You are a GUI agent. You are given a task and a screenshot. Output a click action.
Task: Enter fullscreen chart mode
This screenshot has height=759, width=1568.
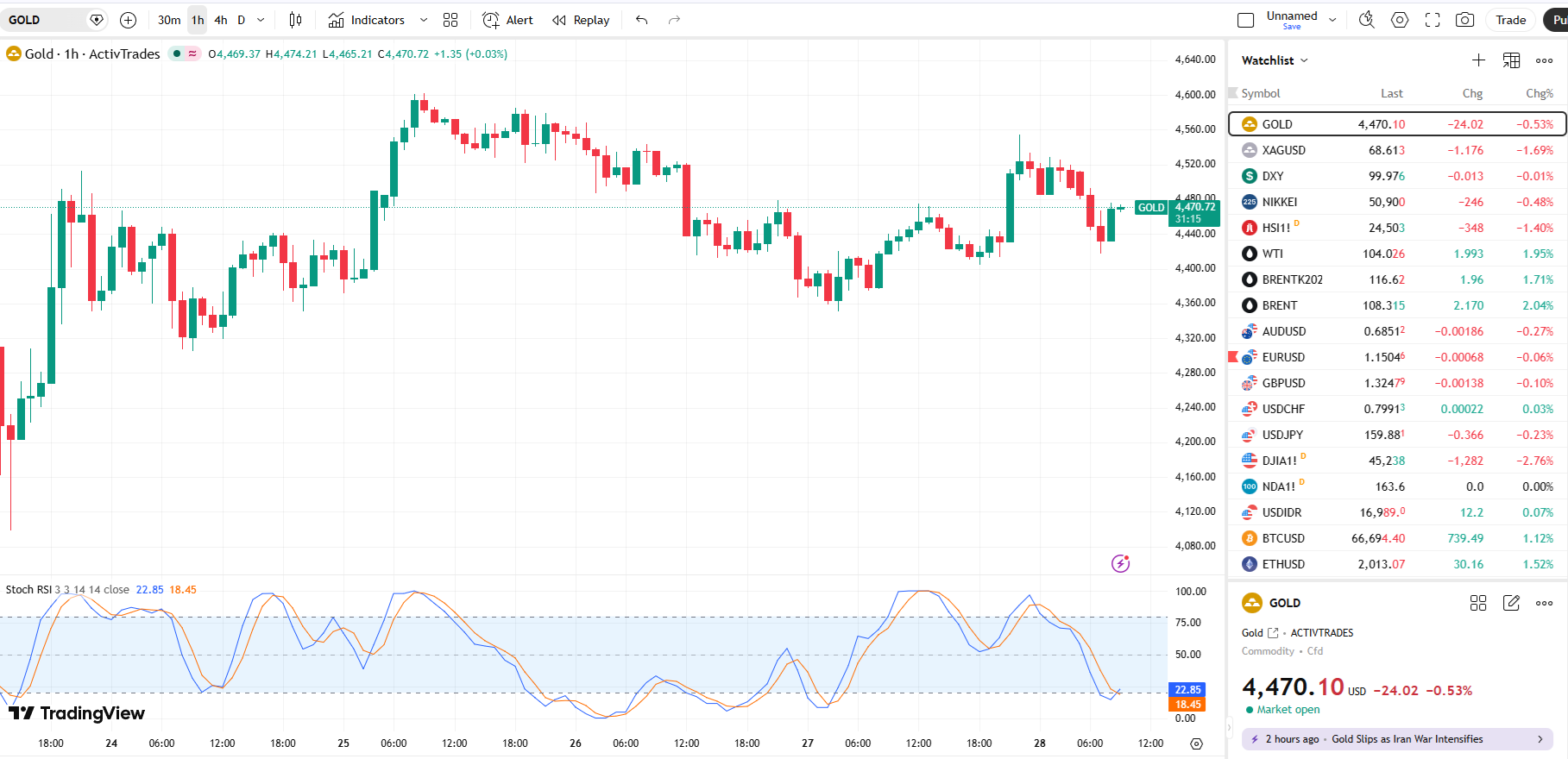[x=1433, y=20]
